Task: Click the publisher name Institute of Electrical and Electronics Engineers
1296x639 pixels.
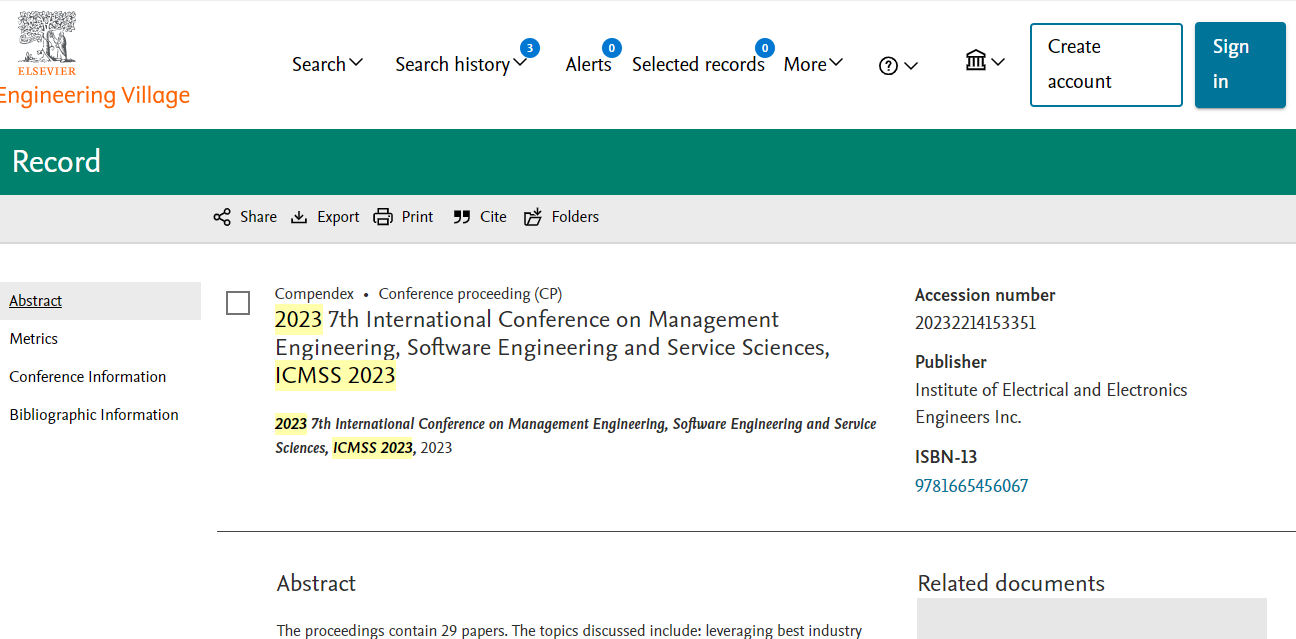Action: pyautogui.click(x=1051, y=404)
